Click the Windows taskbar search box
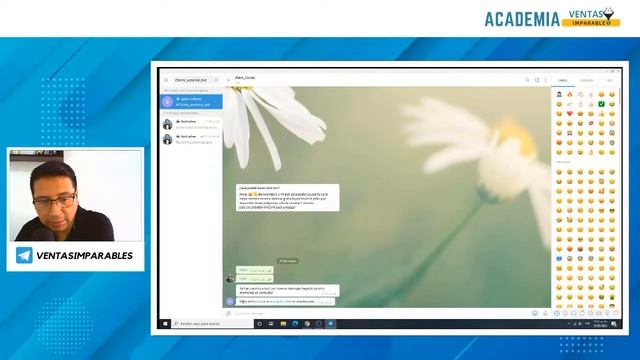The height and width of the screenshot is (360, 640). [212, 324]
